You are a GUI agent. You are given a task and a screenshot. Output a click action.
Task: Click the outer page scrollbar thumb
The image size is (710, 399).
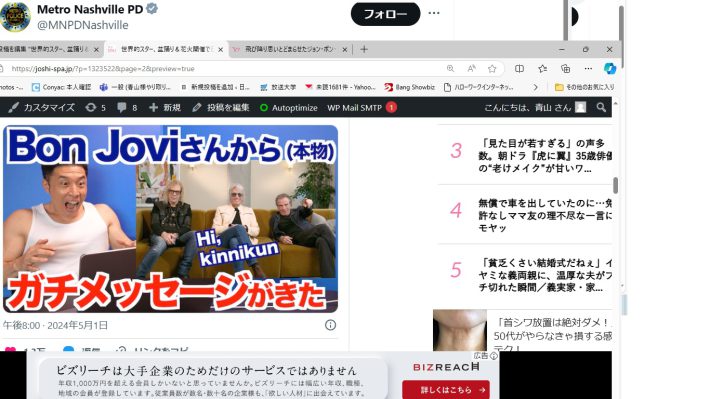[621, 36]
